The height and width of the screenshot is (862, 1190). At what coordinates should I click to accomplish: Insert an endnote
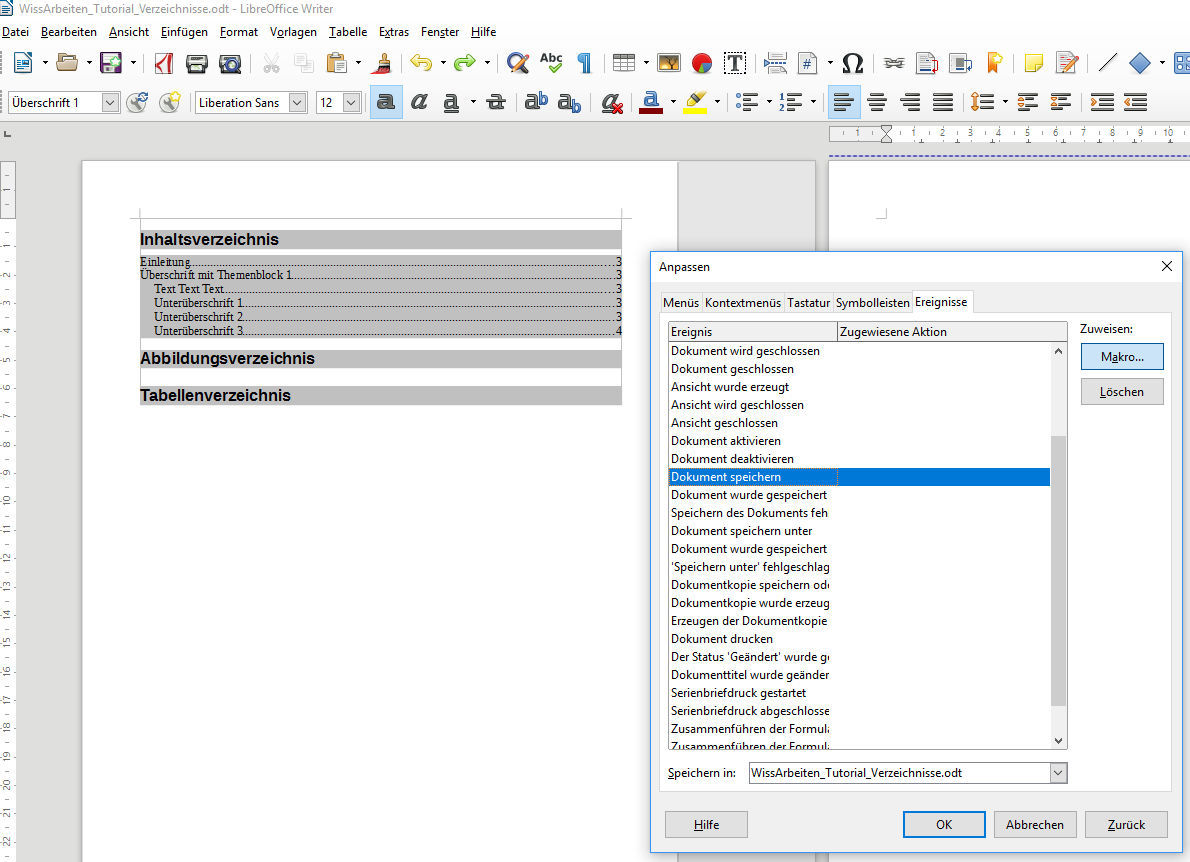[x=960, y=63]
